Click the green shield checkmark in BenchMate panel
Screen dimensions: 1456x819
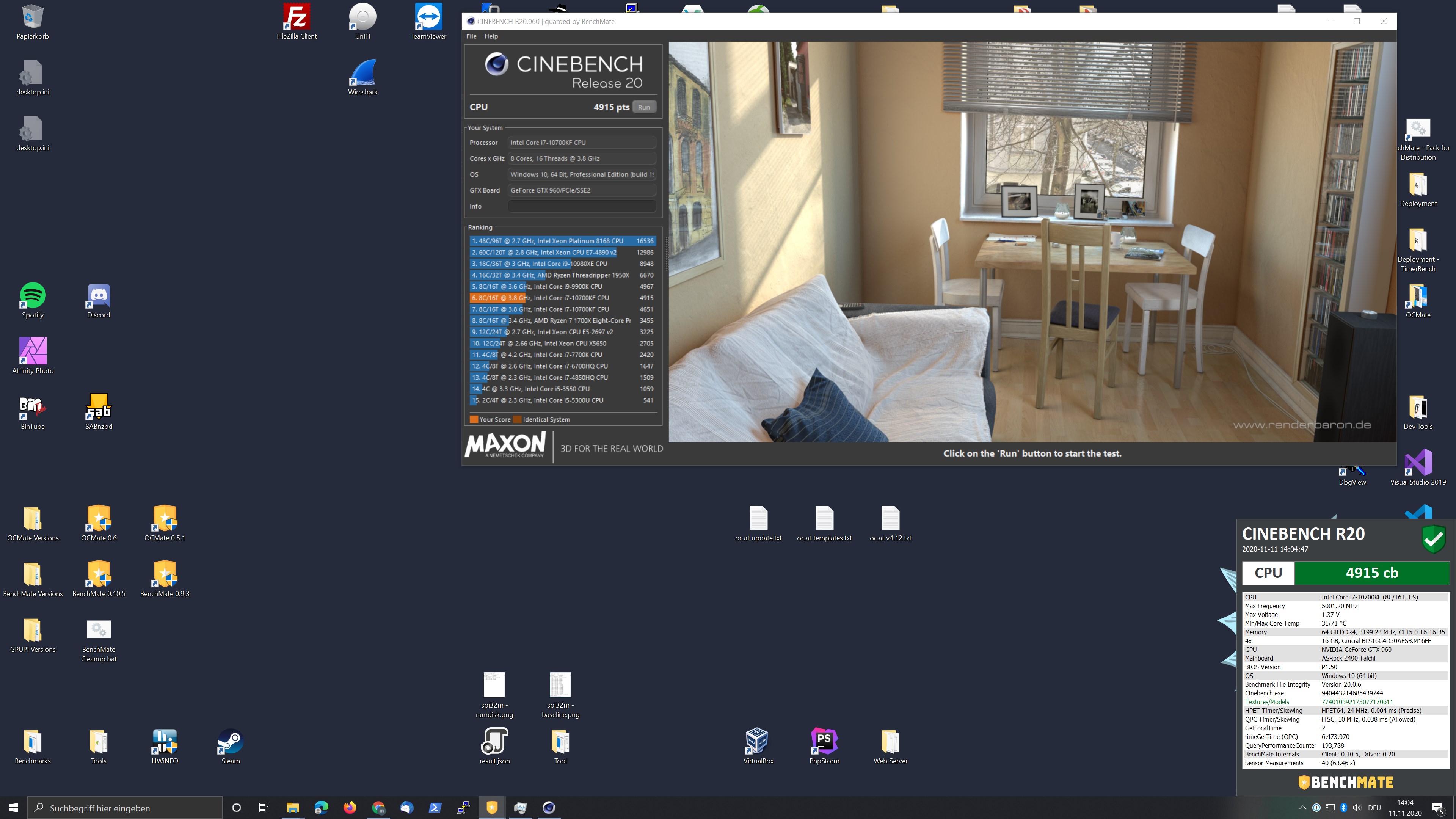coord(1433,539)
